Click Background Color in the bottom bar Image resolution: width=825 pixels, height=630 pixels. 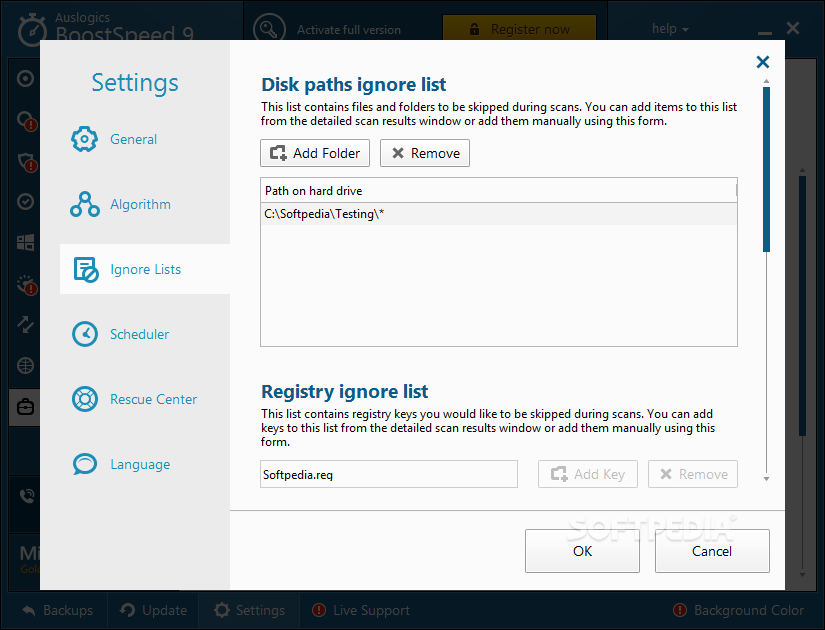tap(738, 611)
